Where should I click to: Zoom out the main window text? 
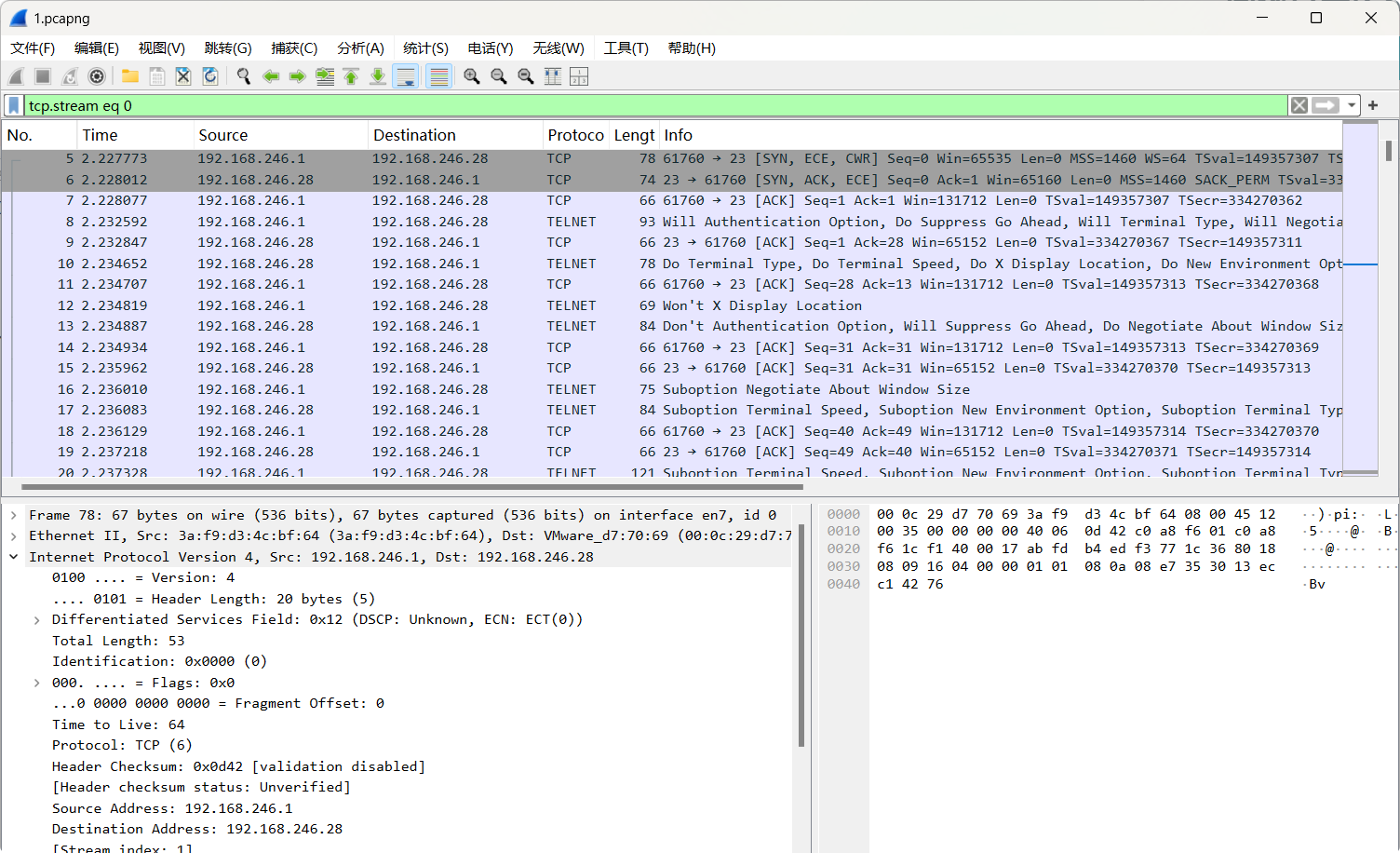tap(499, 76)
